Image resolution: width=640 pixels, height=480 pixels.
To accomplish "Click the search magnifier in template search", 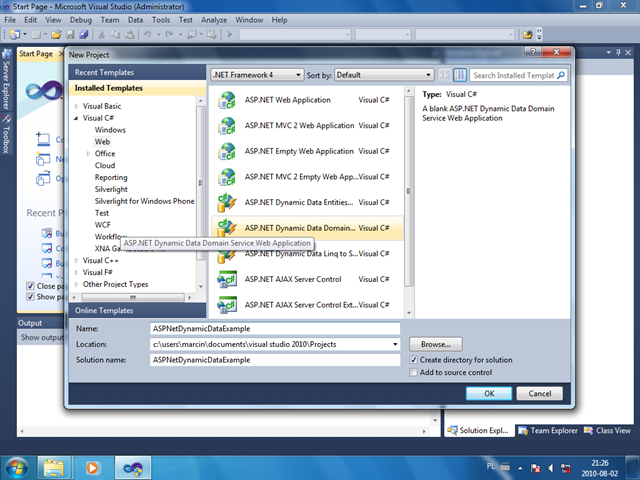I will [x=561, y=75].
